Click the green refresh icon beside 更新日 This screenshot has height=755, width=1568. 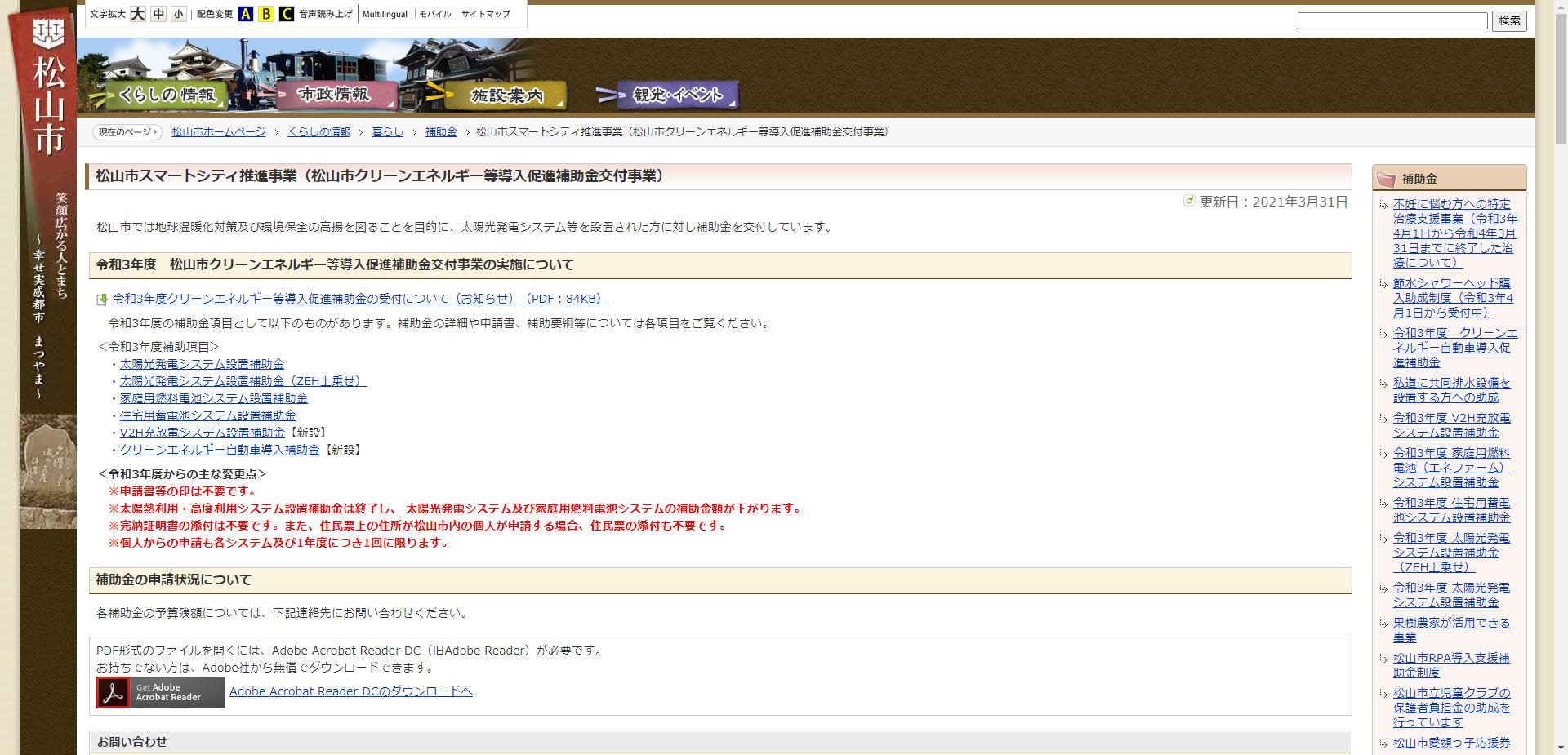[1188, 200]
